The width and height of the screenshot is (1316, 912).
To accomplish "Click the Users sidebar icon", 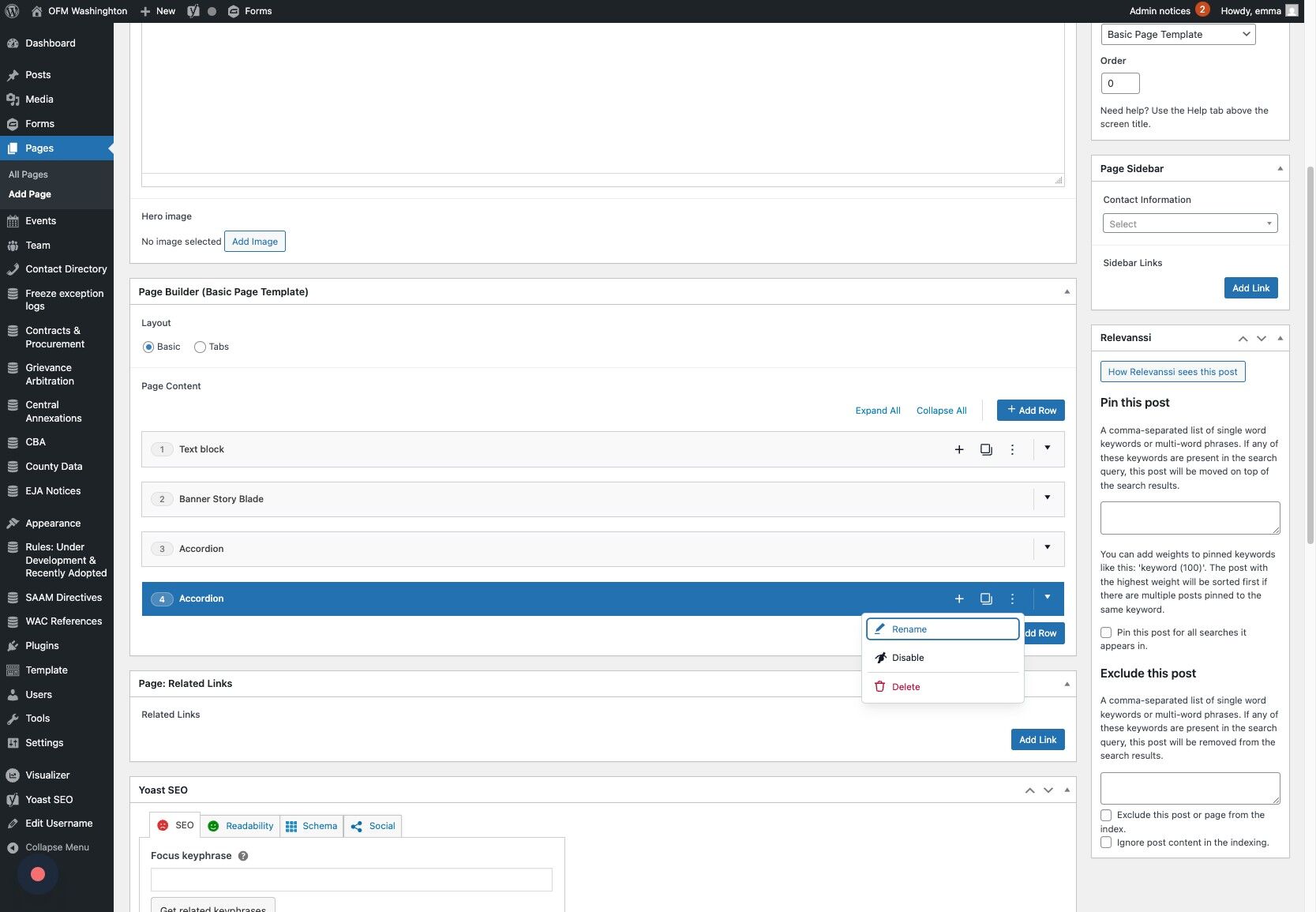I will coord(13,695).
